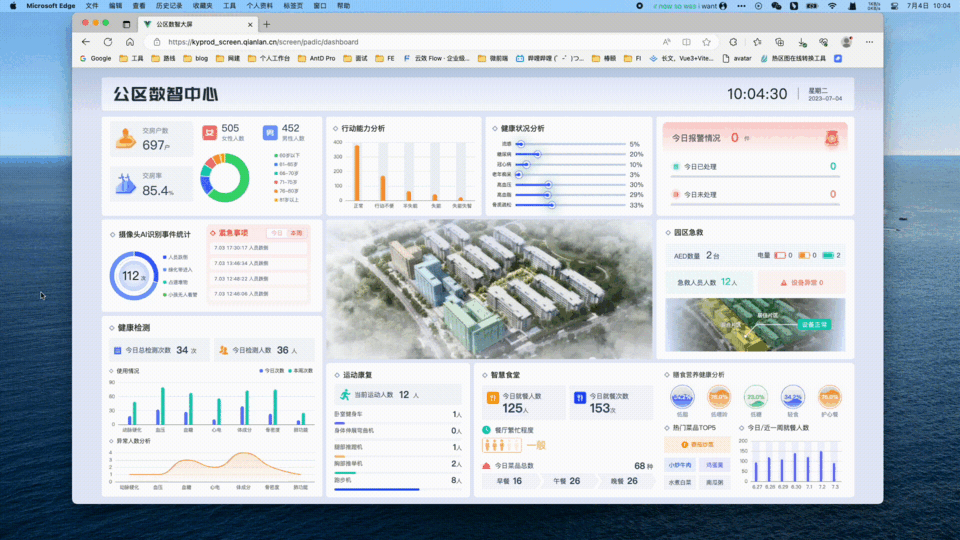Click the green full battery icon
The width and height of the screenshot is (960, 540).
coord(828,255)
